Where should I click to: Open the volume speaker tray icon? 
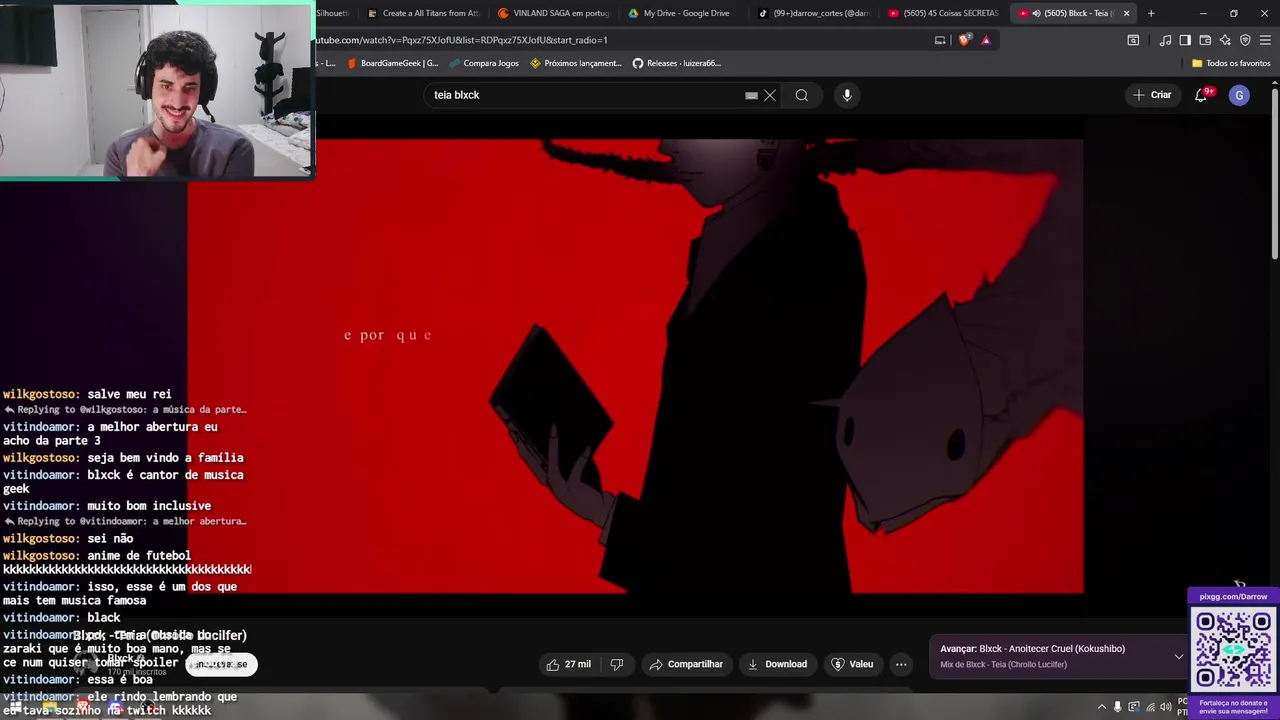coord(1165,706)
